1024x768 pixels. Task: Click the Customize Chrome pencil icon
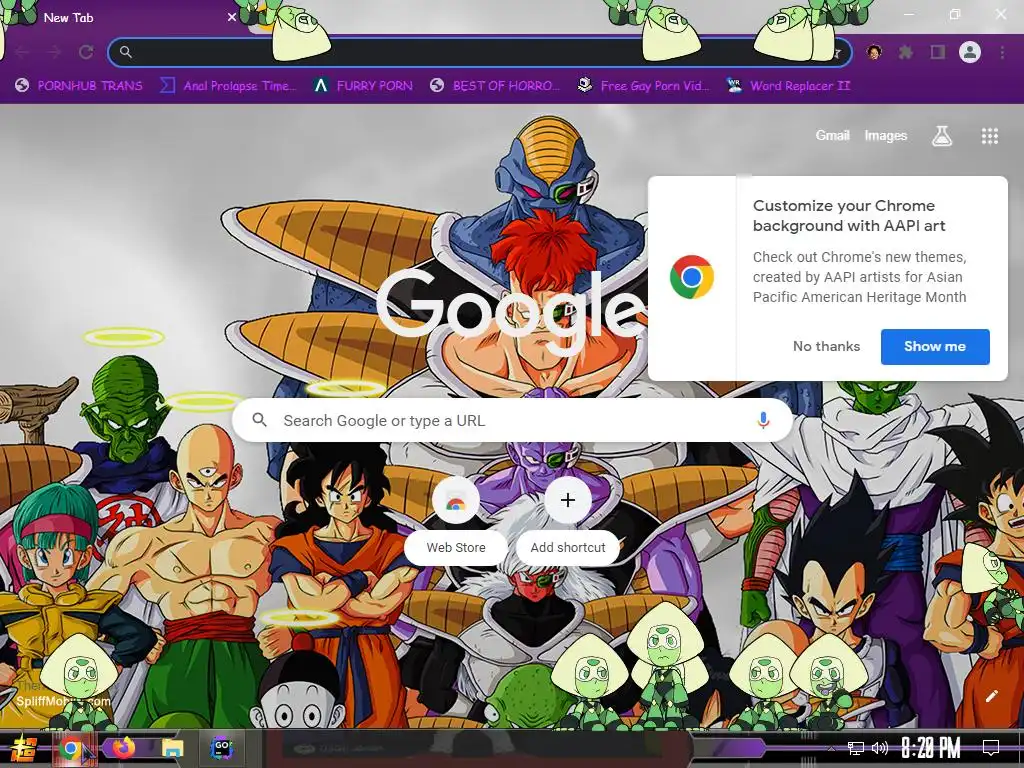[x=991, y=696]
